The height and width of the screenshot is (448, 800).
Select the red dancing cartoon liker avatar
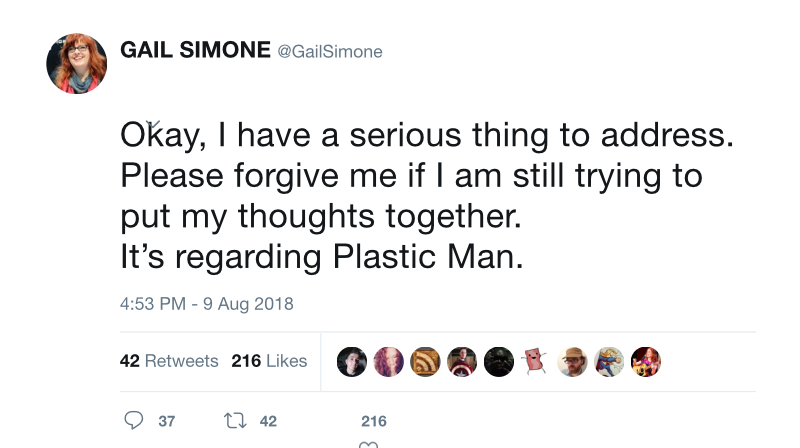tap(535, 362)
